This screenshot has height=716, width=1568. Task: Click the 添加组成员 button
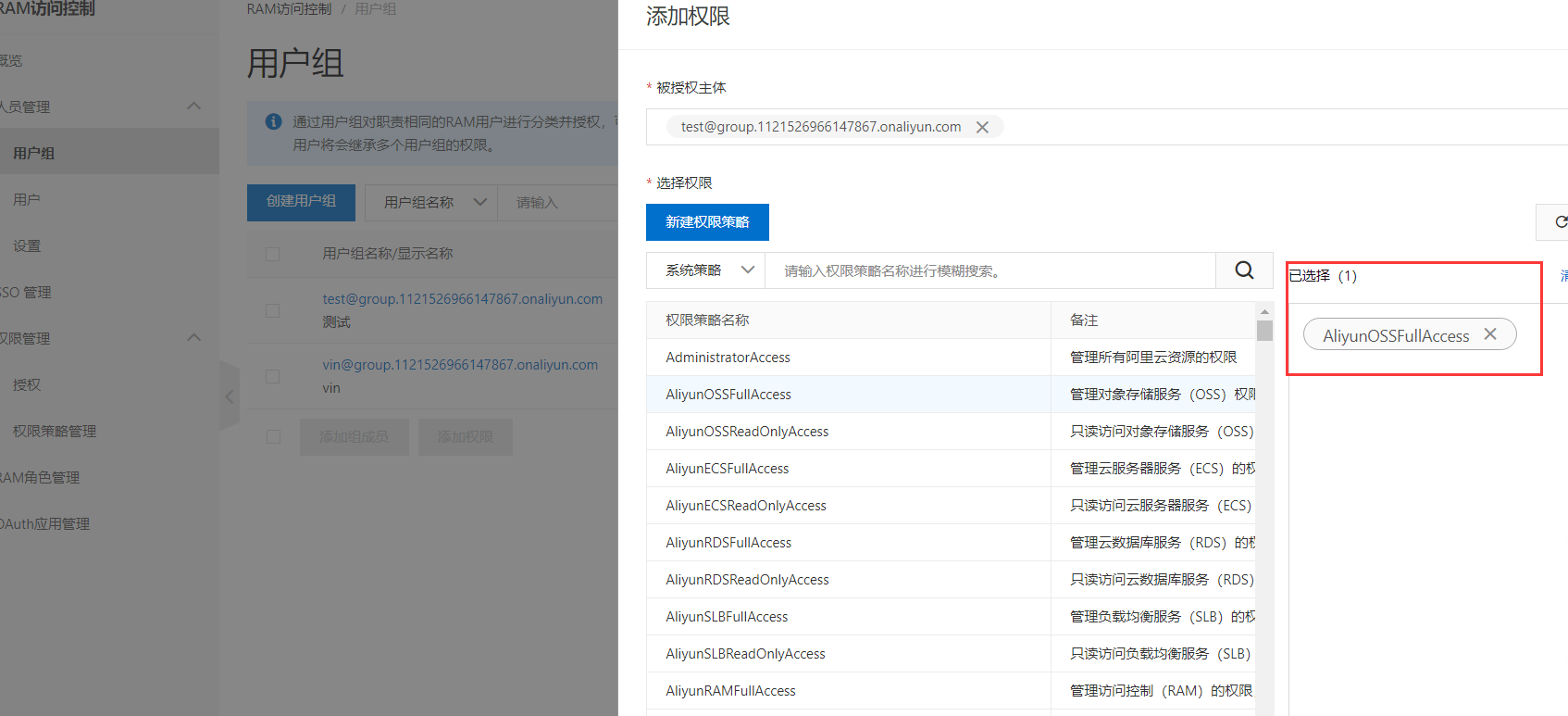354,436
